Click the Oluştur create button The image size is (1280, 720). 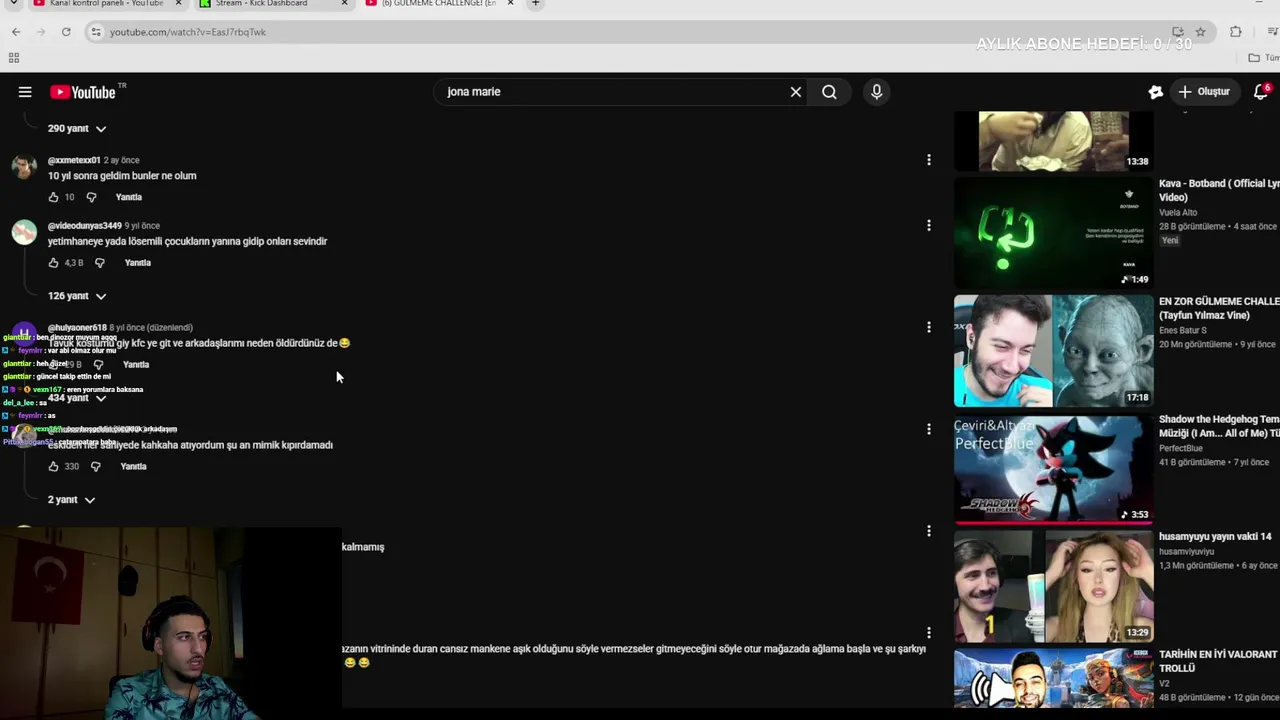pos(1204,92)
